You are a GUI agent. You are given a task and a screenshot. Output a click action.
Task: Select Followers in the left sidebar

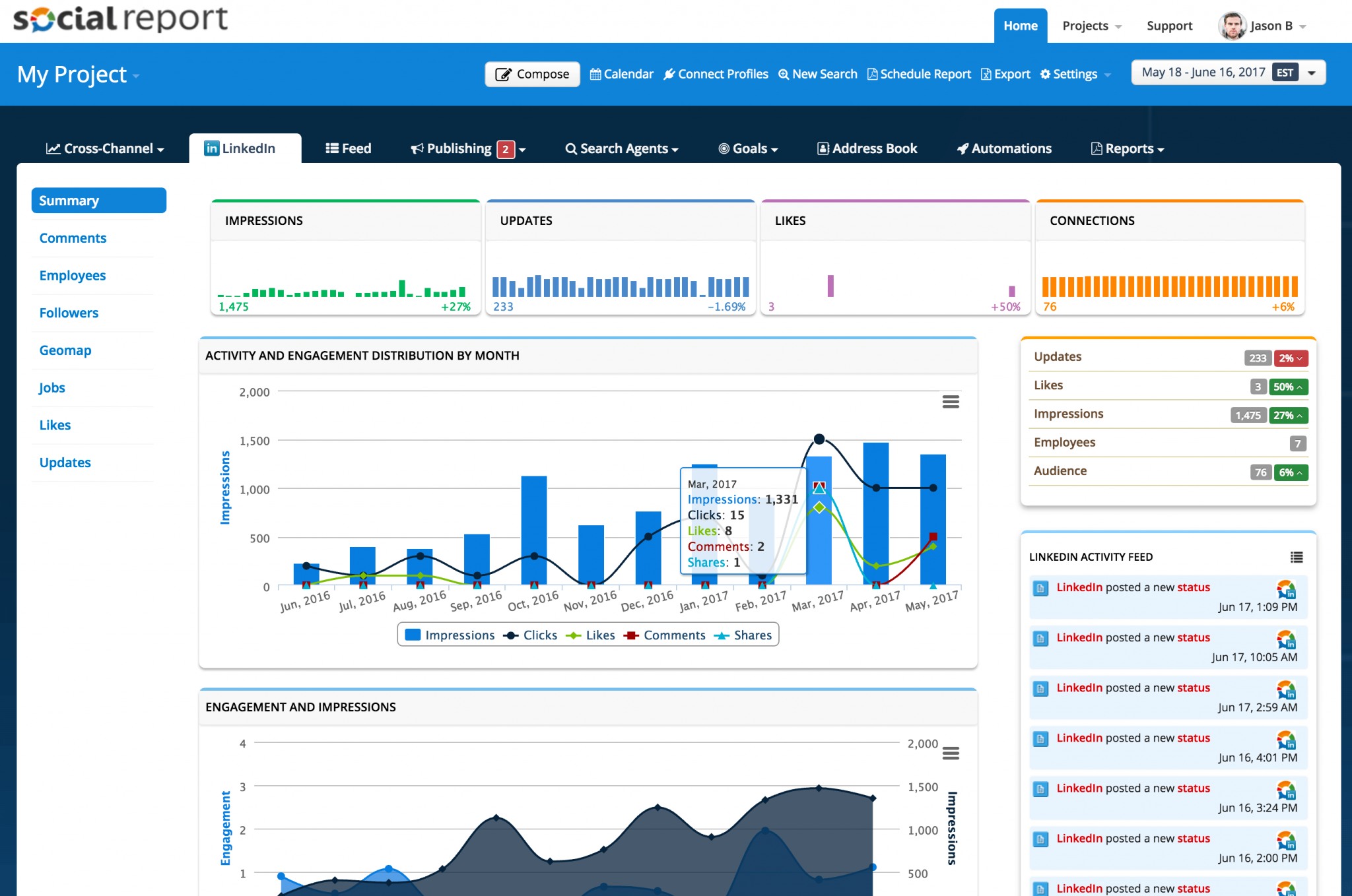(68, 313)
